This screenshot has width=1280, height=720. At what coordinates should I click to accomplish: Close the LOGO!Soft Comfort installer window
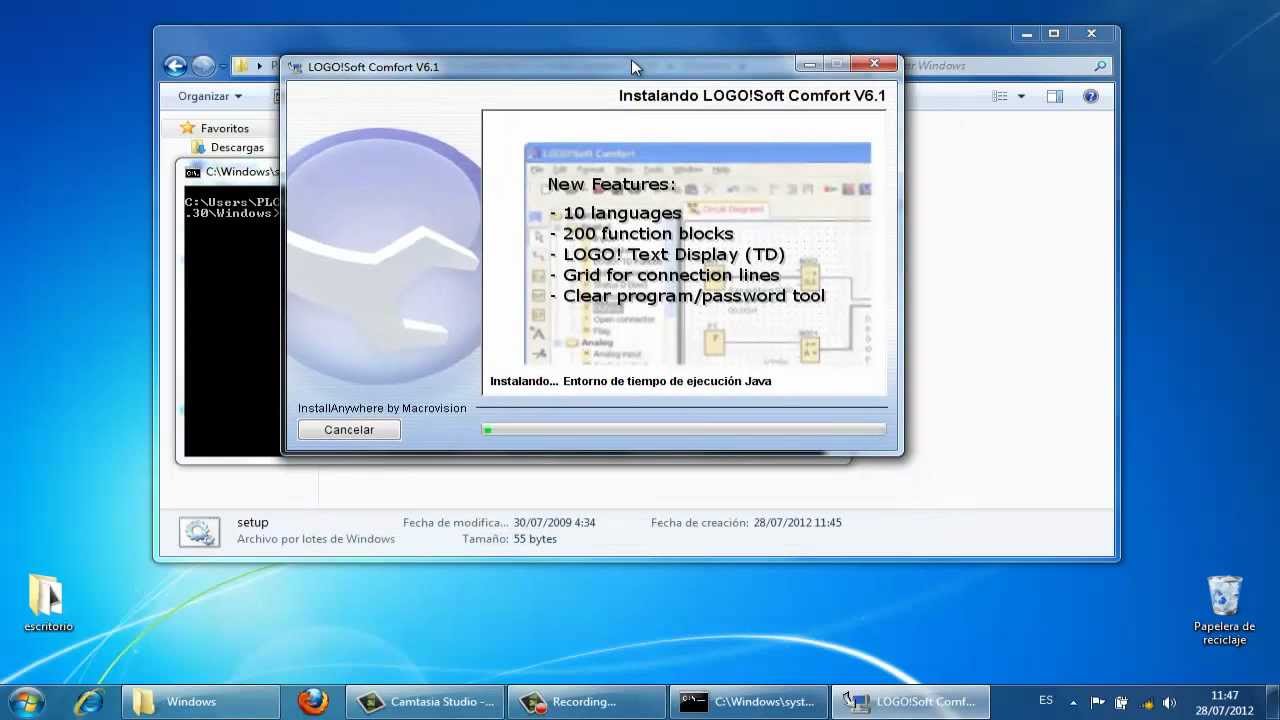coord(875,64)
